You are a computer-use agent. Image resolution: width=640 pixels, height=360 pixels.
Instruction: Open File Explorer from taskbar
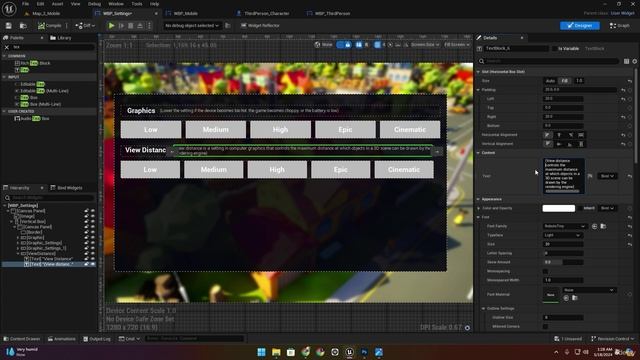pyautogui.click(x=276, y=352)
